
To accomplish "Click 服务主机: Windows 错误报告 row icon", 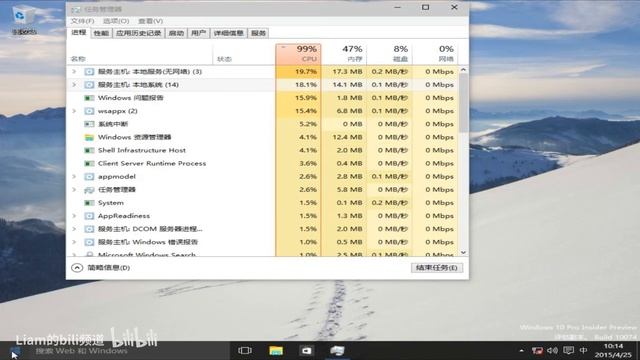I will [x=89, y=242].
